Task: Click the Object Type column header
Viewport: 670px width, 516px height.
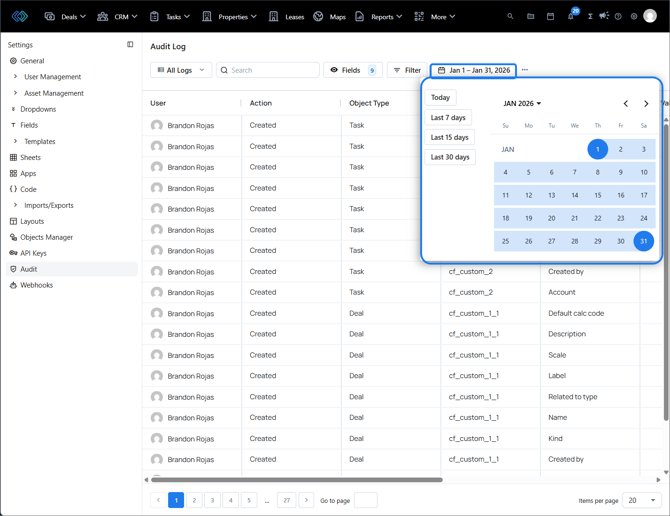Action: point(369,103)
